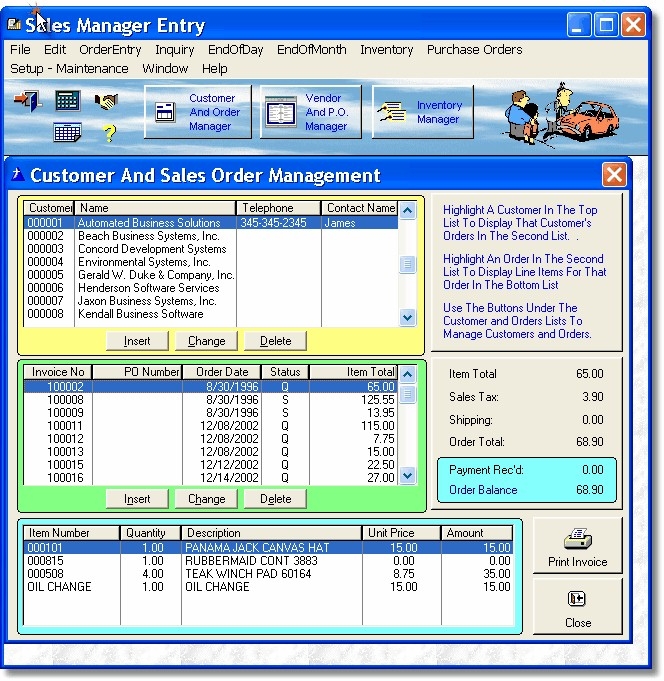Image resolution: width=664 pixels, height=681 pixels.
Task: Select the OIL CHANGE line item row
Action: coord(268,587)
